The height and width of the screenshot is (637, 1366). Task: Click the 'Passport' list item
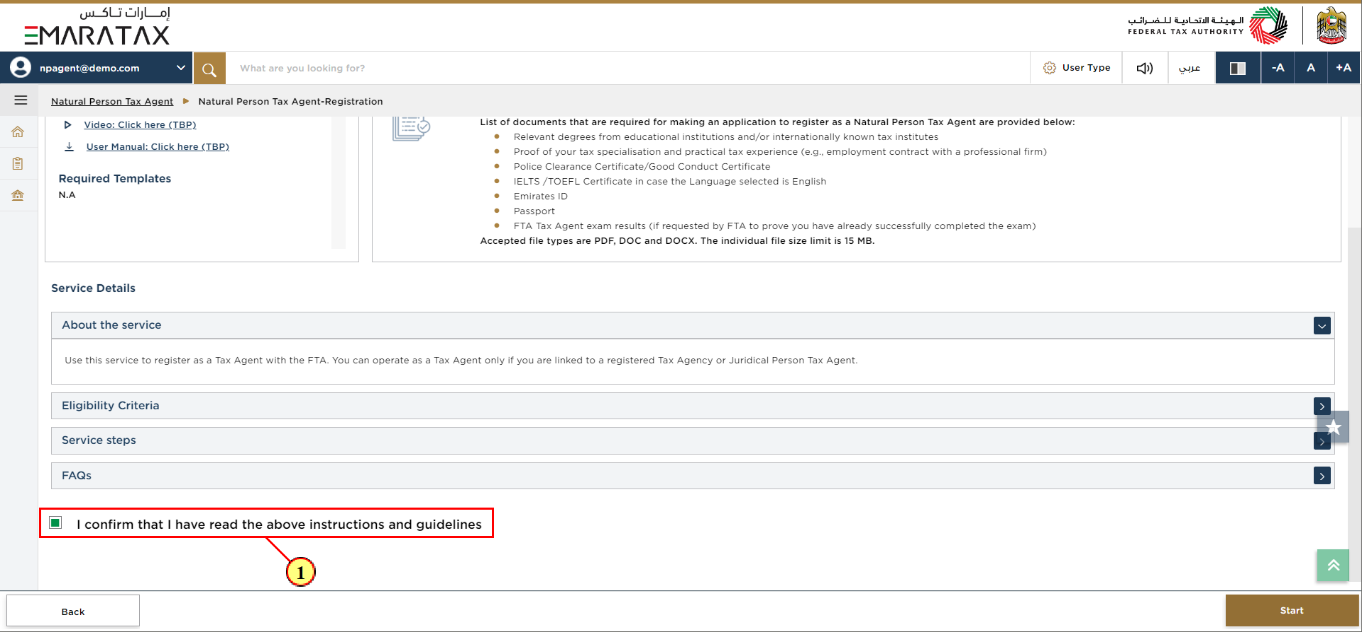click(534, 211)
